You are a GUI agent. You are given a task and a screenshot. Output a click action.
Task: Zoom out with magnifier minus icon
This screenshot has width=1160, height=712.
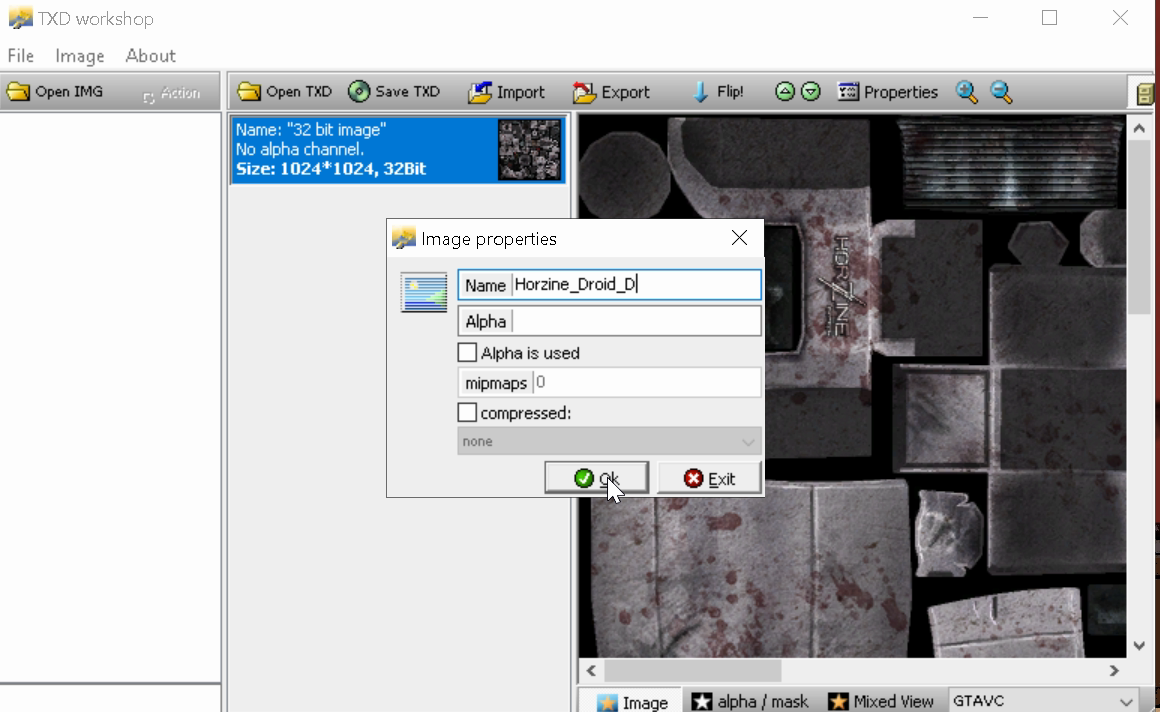pos(1002,92)
